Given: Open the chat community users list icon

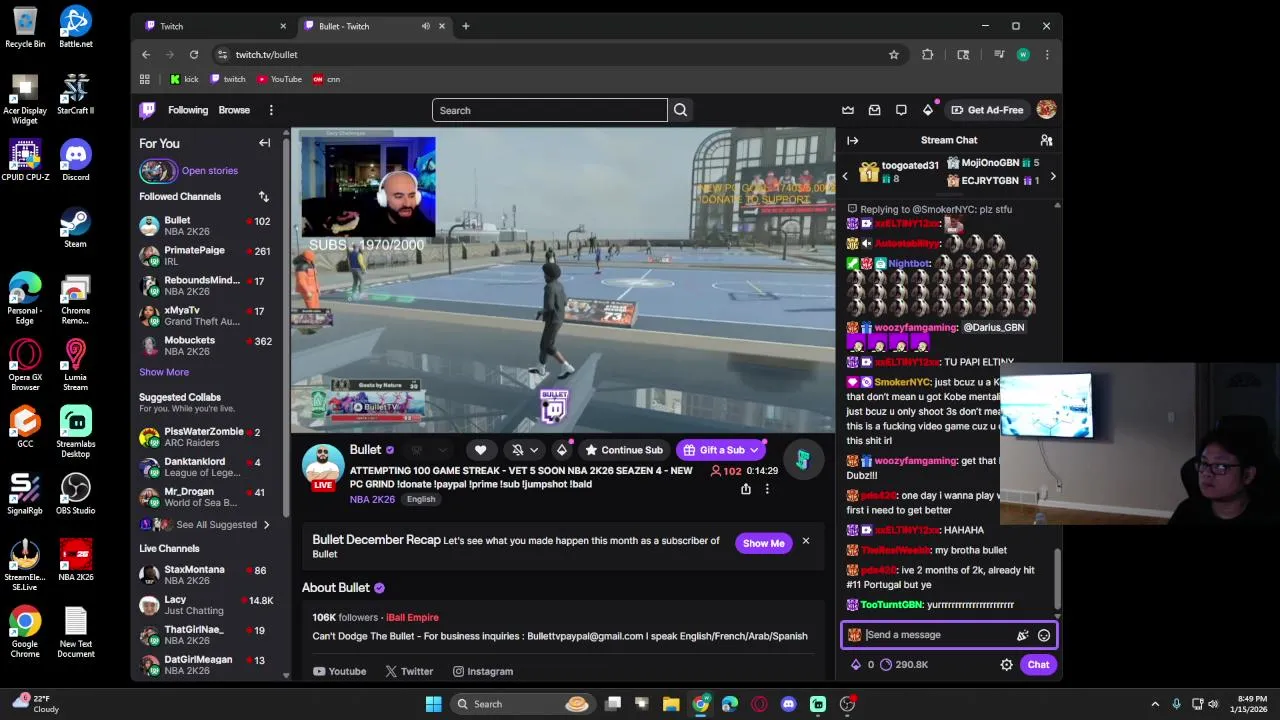Looking at the screenshot, I should (1046, 140).
